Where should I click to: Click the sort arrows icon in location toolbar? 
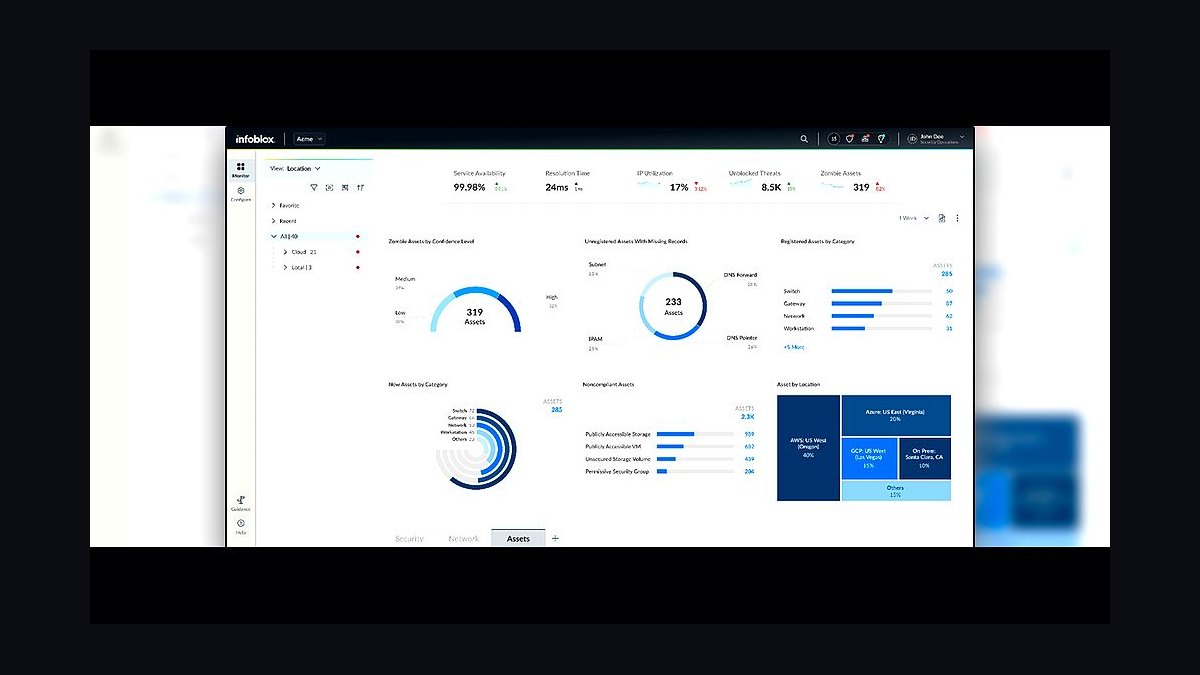(360, 187)
